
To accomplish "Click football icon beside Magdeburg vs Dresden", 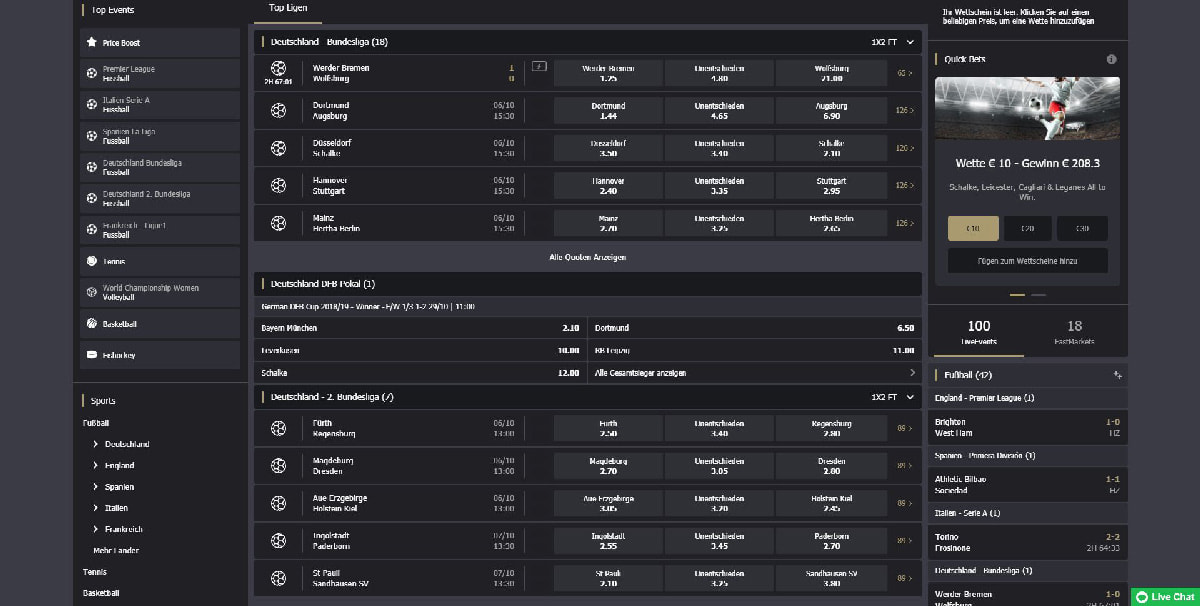I will pos(278,466).
